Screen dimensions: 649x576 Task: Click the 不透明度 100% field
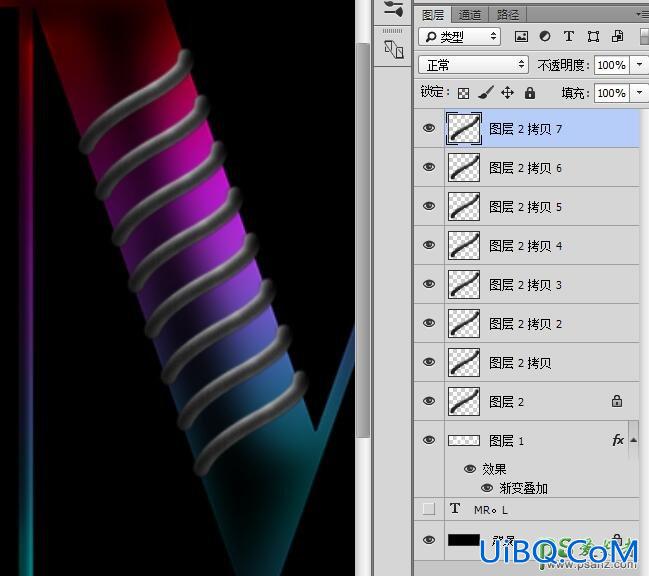(x=612, y=65)
